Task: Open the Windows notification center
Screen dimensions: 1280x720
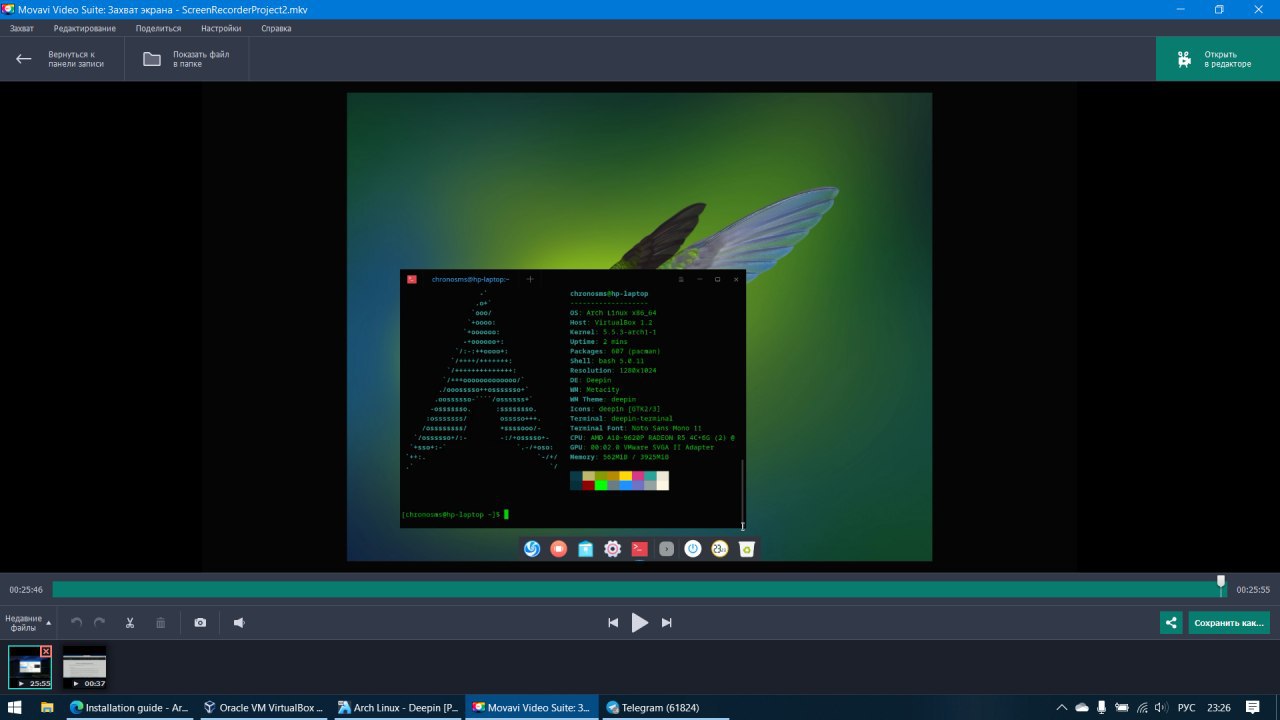Action: pyautogui.click(x=1253, y=707)
